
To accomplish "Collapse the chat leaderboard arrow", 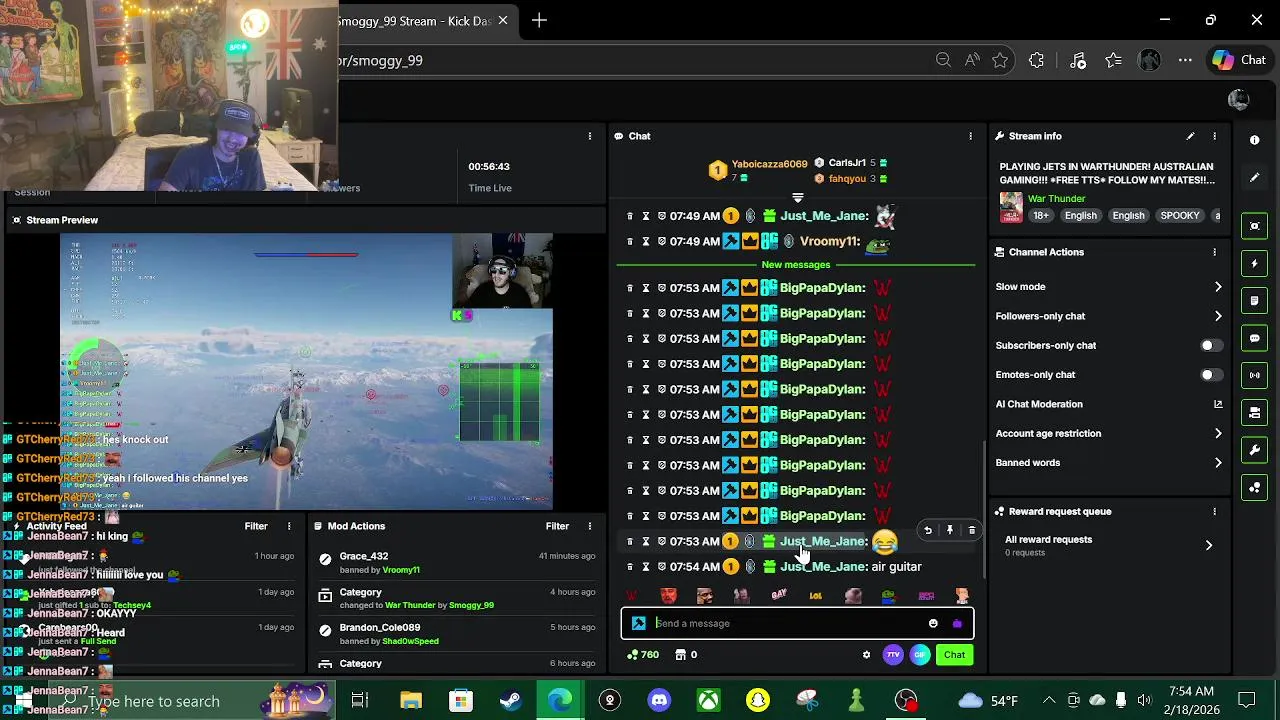I will (797, 198).
